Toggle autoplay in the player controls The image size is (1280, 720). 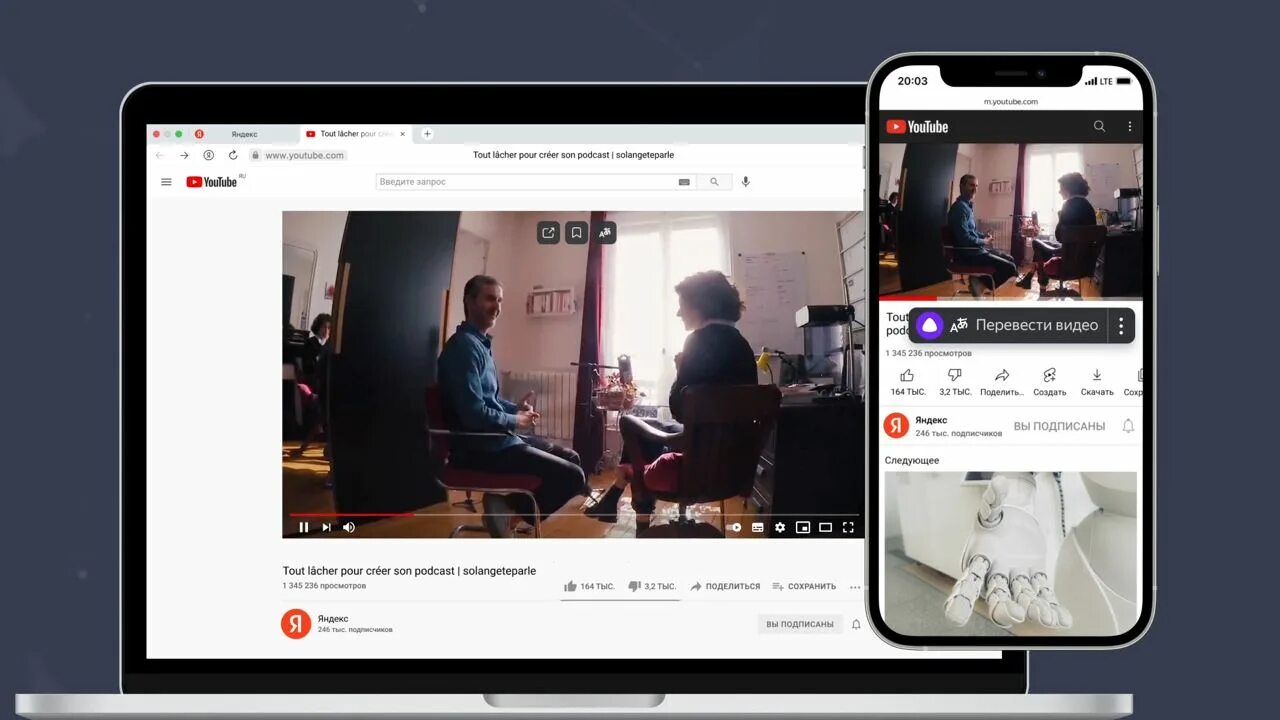pyautogui.click(x=735, y=527)
